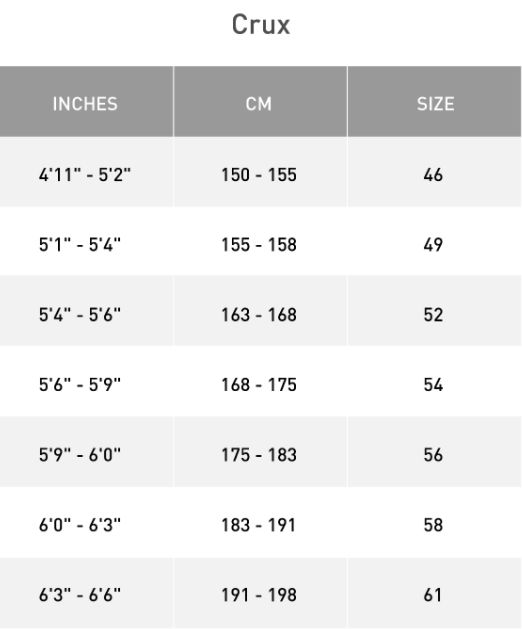The height and width of the screenshot is (629, 522).
Task: Click the 175 - 183 cm cell
Action: [x=260, y=452]
